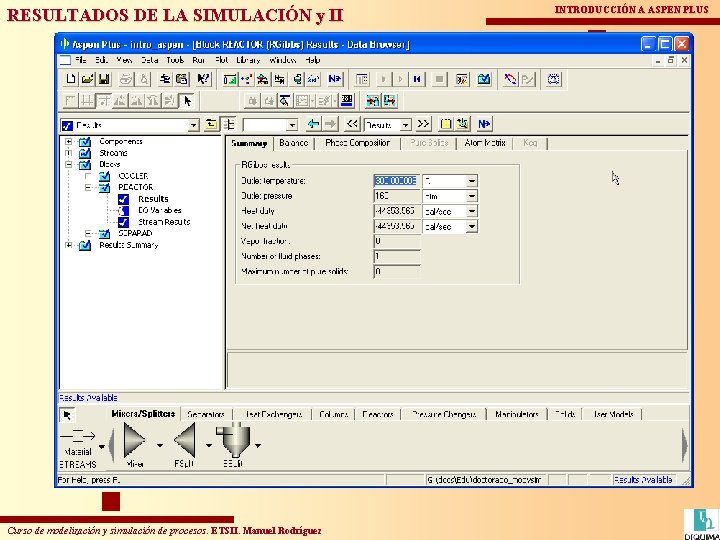Collapse the Blocks tree node
The height and width of the screenshot is (540, 720).
(68, 164)
